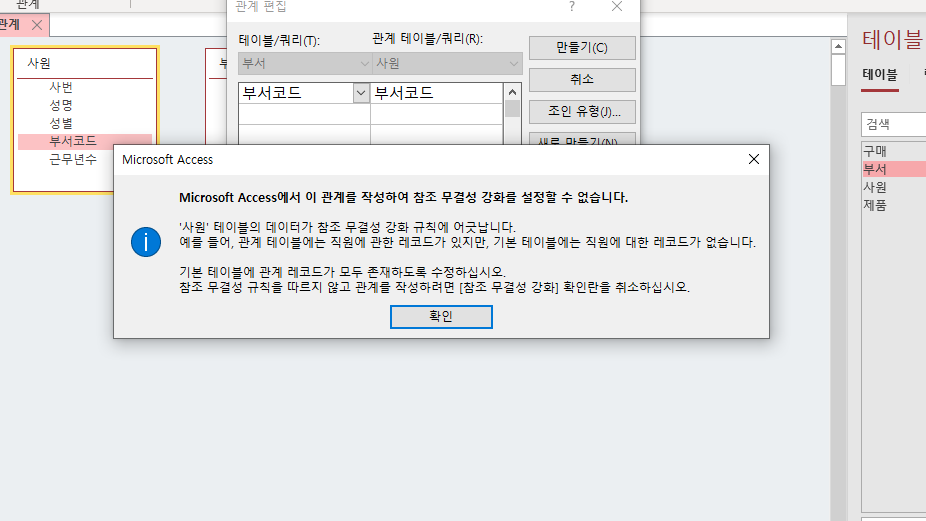Image resolution: width=926 pixels, height=521 pixels.
Task: Click the scroll up arrow of the relationships pane
Action: [839, 46]
